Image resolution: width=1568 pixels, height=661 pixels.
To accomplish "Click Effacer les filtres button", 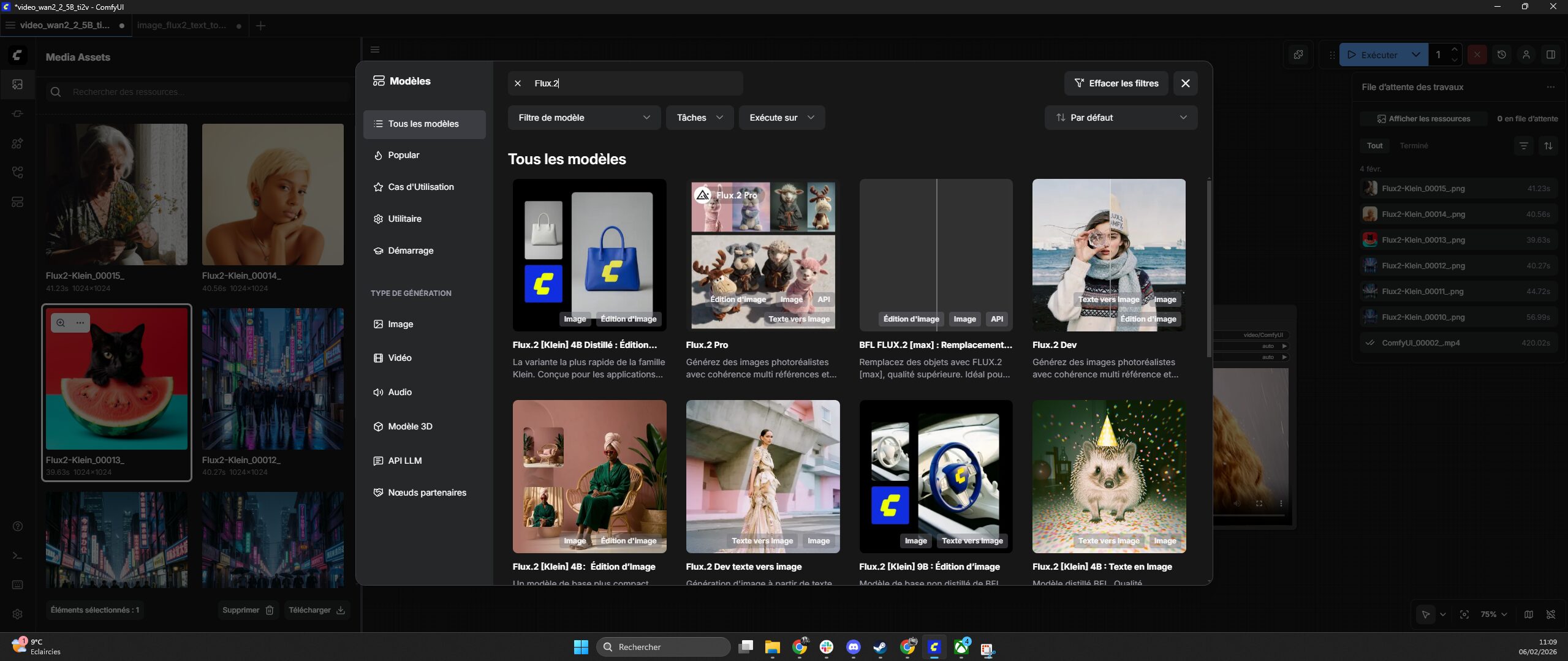I will coord(1116,83).
